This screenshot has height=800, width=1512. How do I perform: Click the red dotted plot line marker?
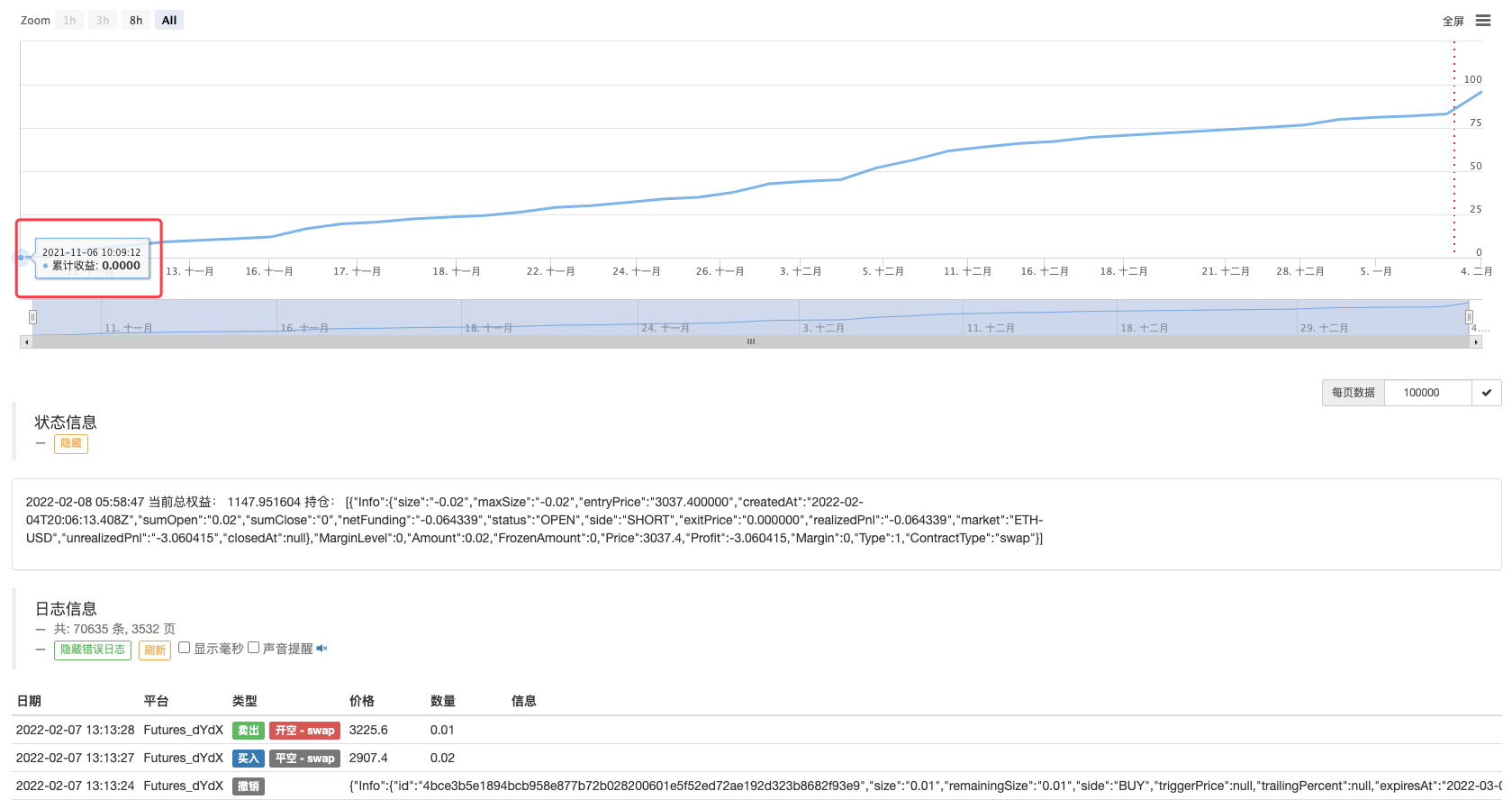point(1453,147)
